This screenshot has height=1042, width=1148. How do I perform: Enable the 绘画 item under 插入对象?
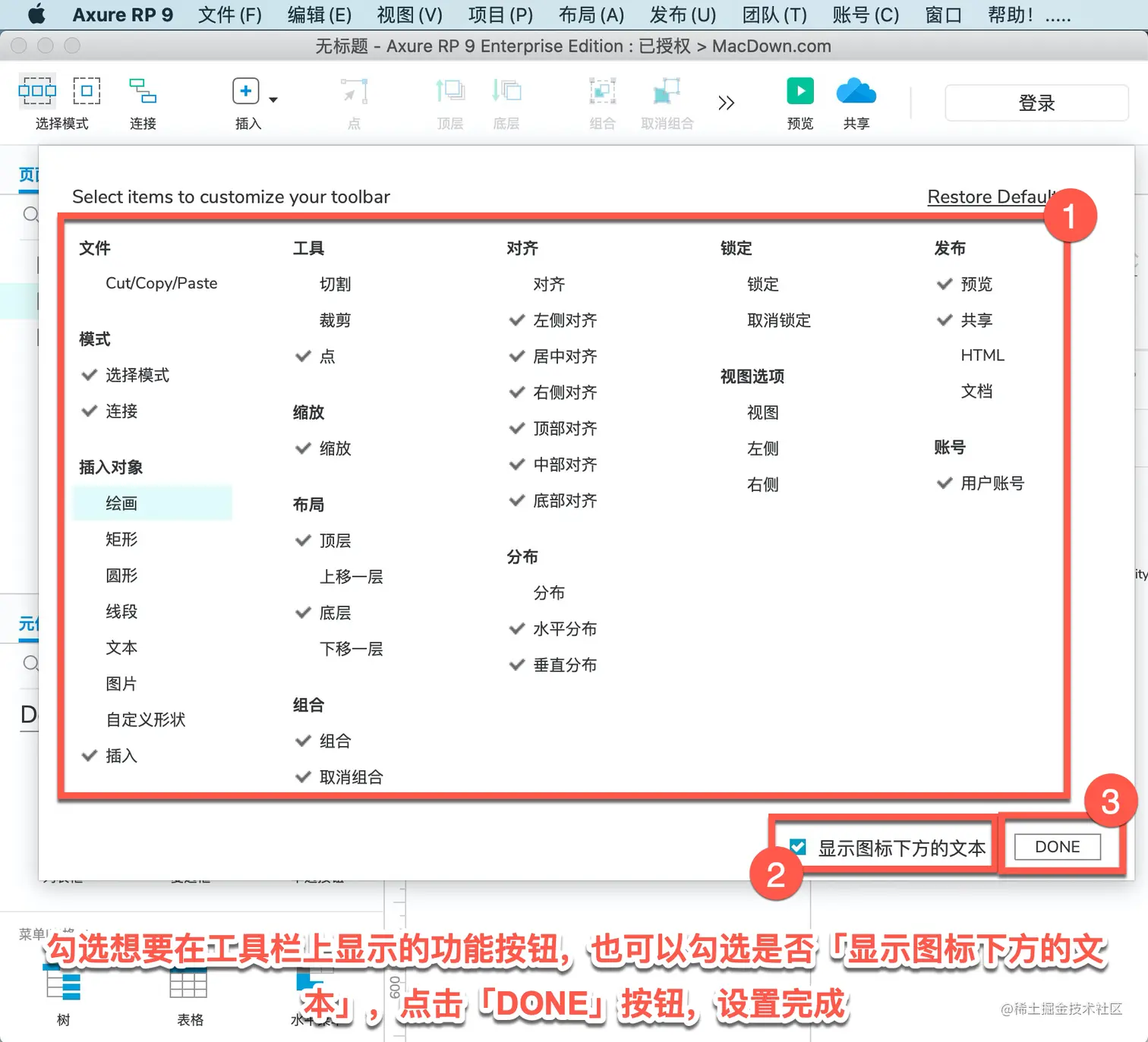[153, 503]
